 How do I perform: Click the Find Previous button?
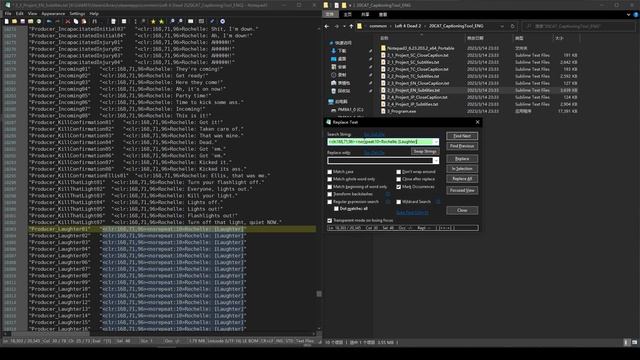click(x=462, y=146)
